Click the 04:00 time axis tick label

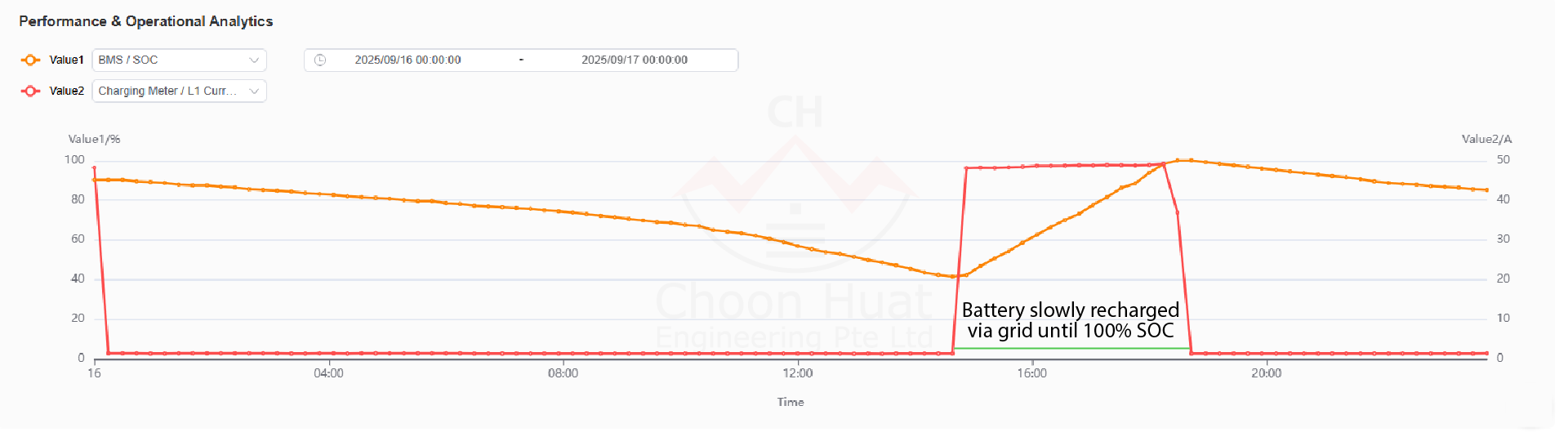(x=328, y=373)
